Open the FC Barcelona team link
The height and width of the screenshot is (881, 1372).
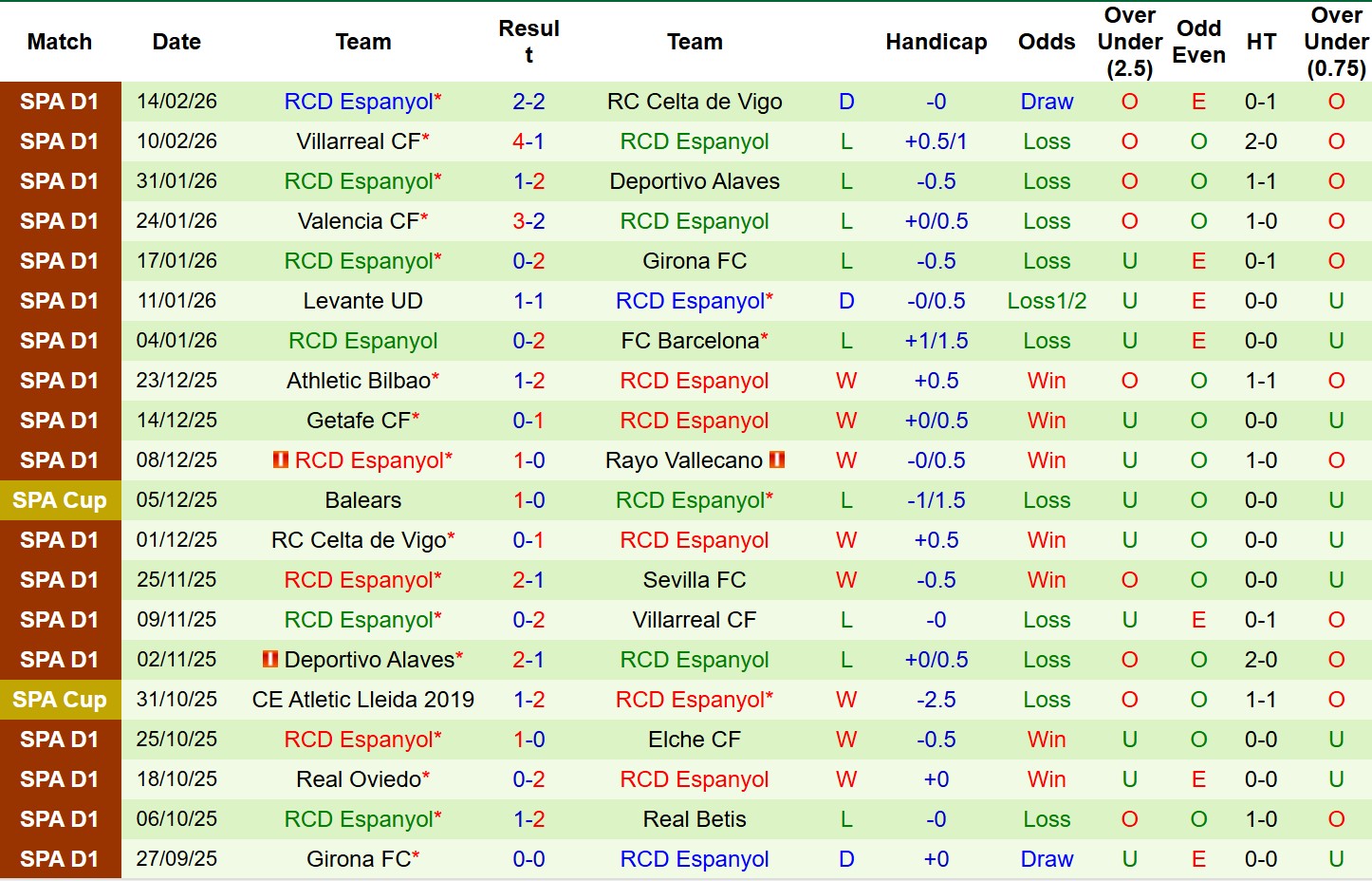click(690, 341)
